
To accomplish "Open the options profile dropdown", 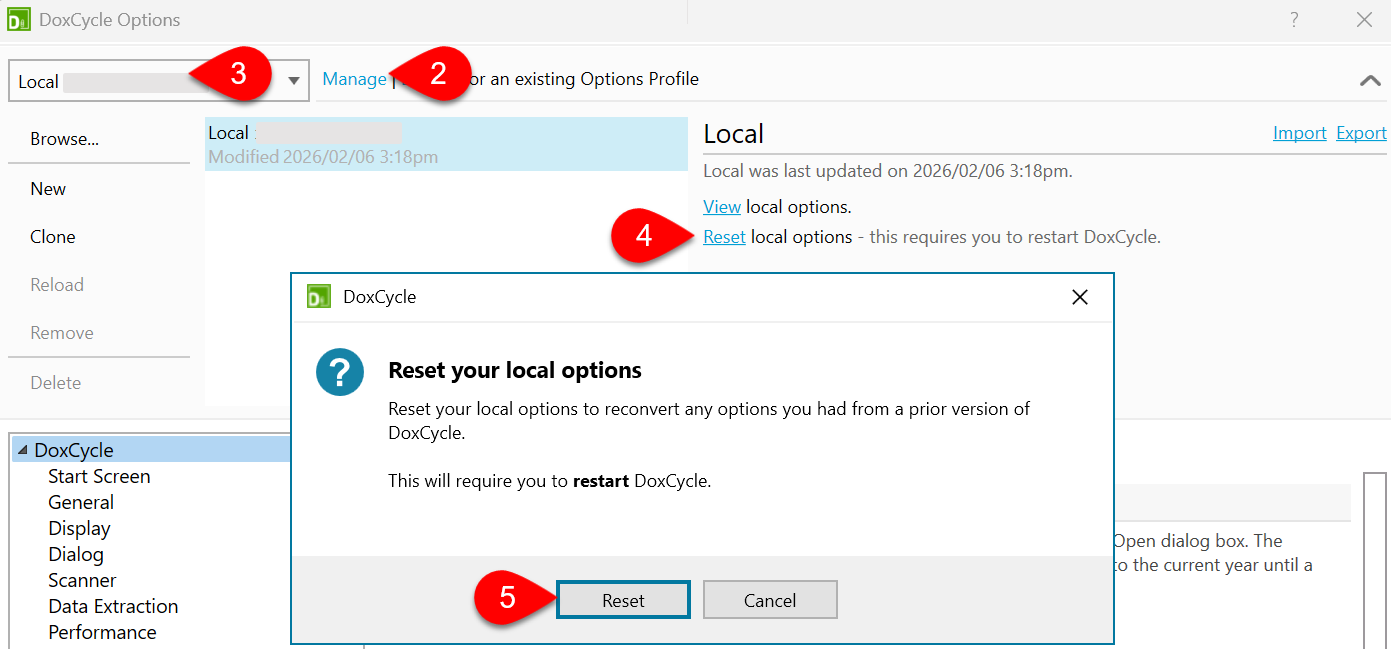I will pyautogui.click(x=296, y=79).
